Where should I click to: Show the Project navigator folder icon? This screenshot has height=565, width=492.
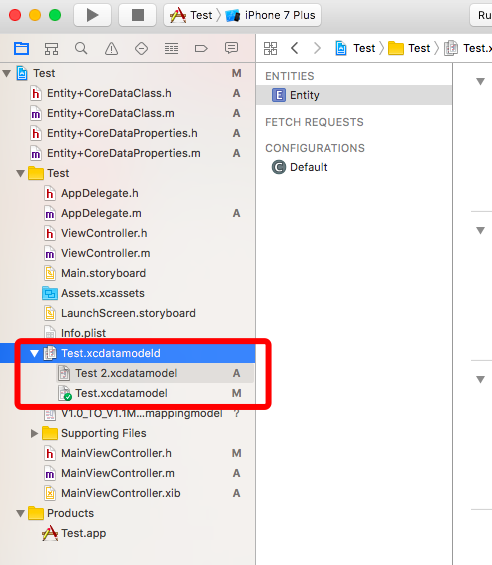coord(21,48)
